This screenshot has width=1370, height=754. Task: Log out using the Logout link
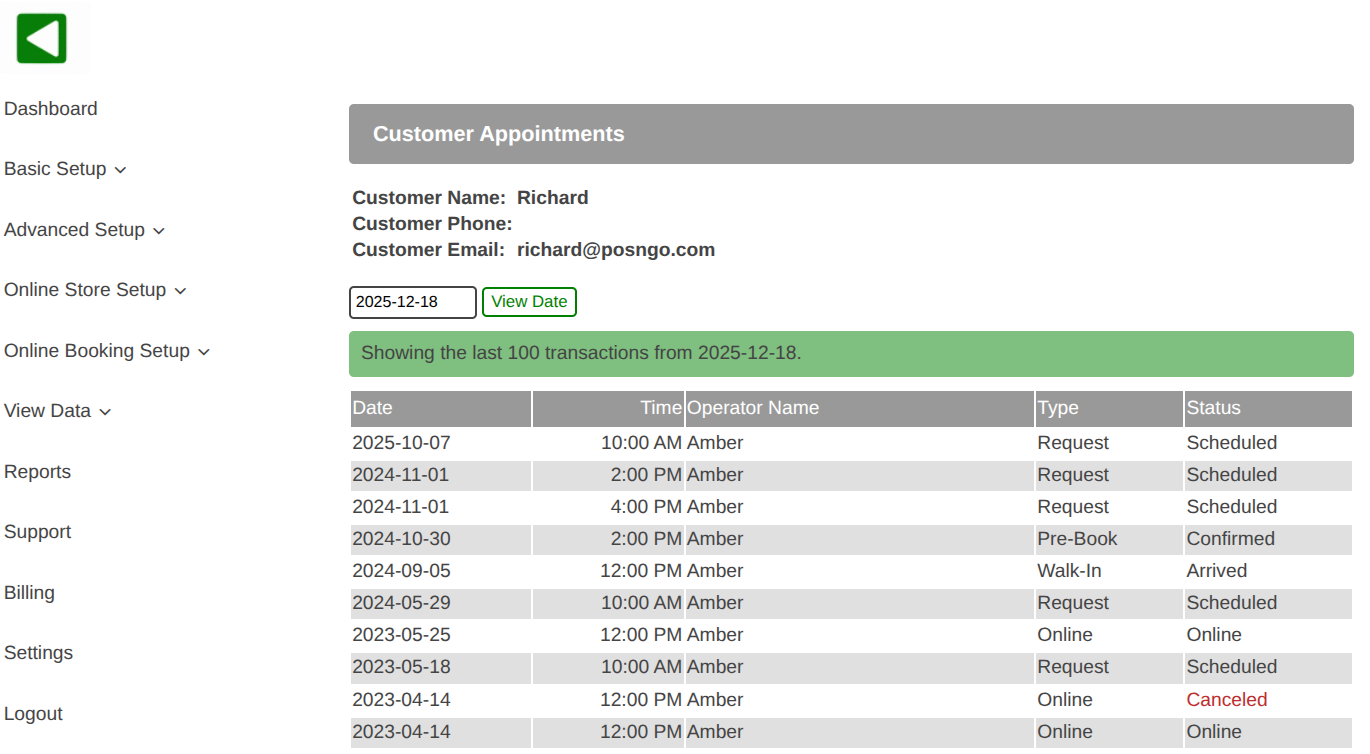pyautogui.click(x=34, y=714)
